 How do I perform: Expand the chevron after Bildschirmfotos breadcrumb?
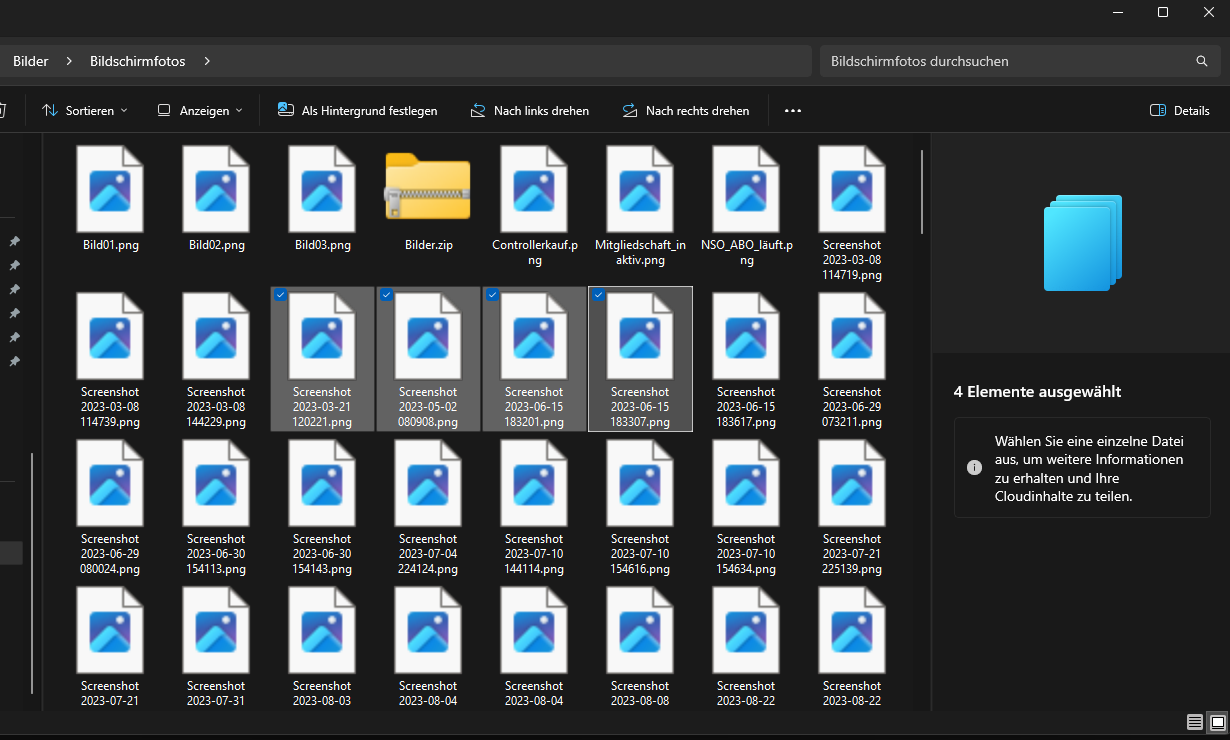point(206,60)
